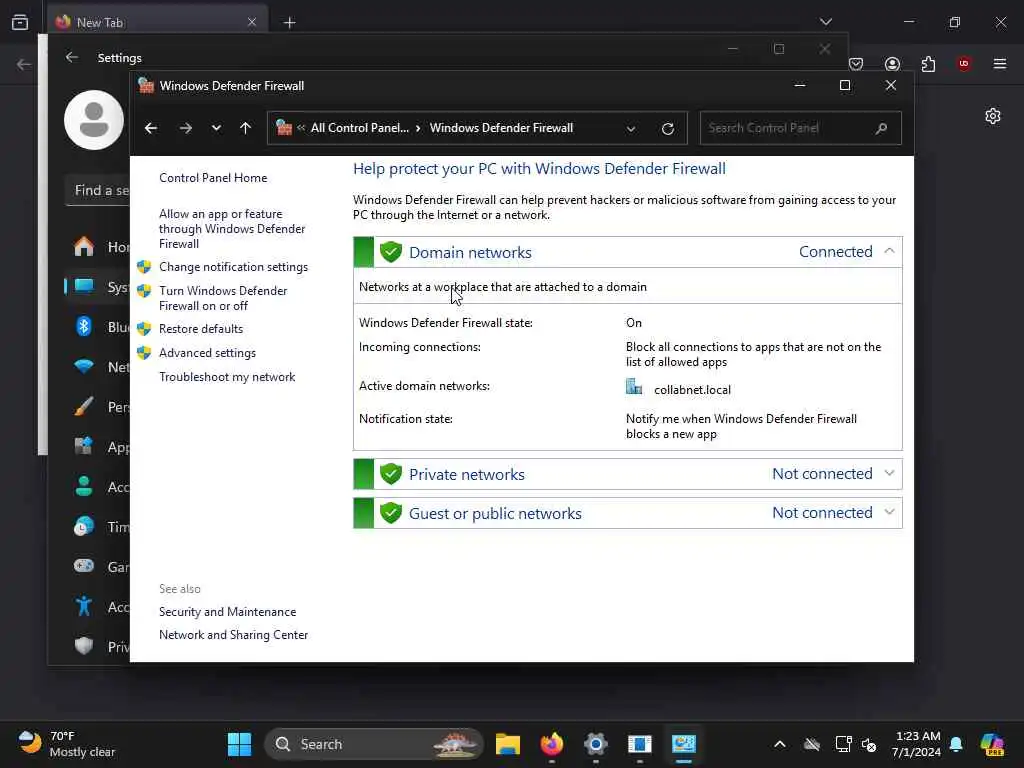Open Advanced settings link
The image size is (1024, 768).
pos(207,353)
